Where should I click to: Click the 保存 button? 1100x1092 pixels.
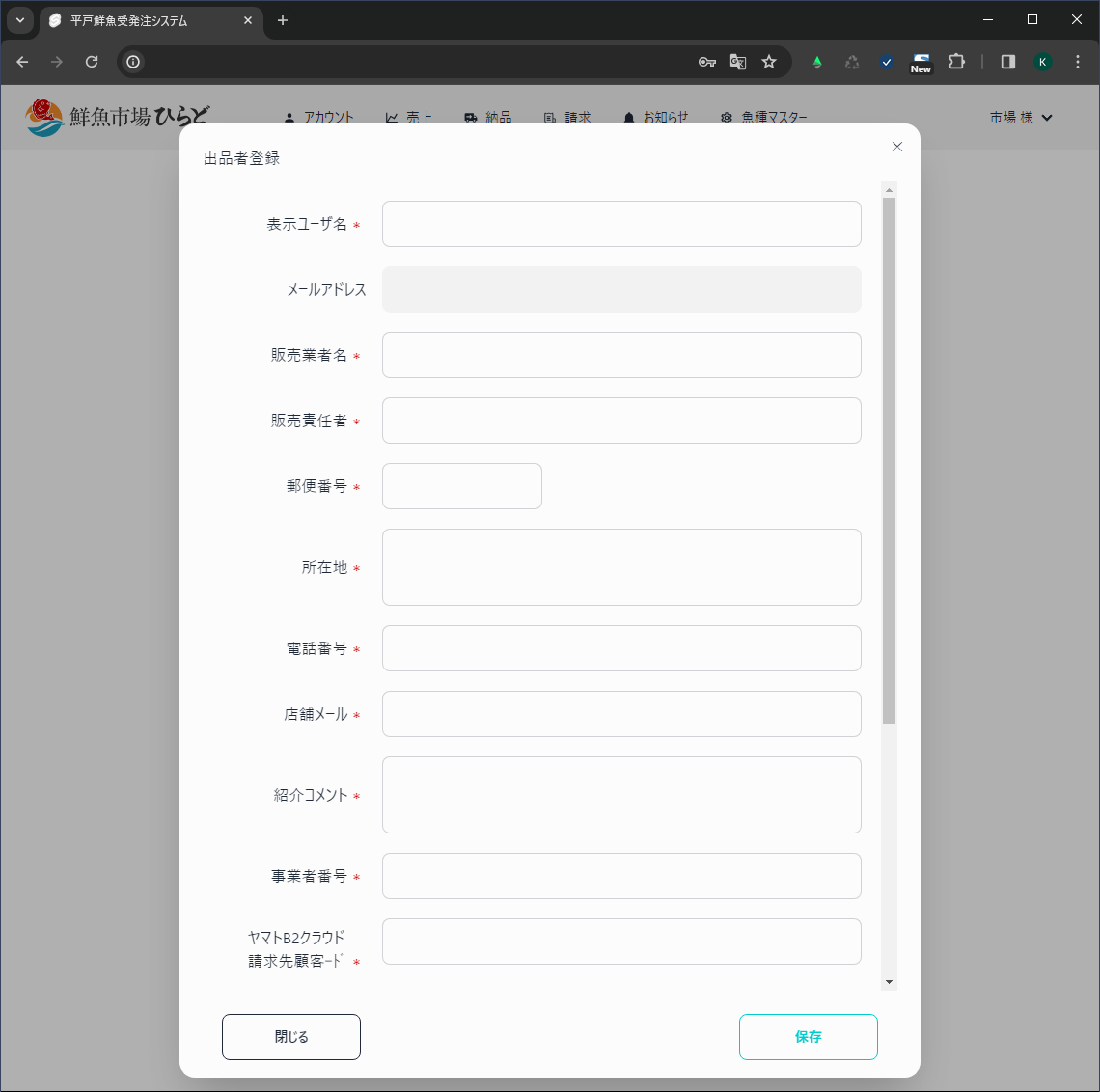point(808,1037)
